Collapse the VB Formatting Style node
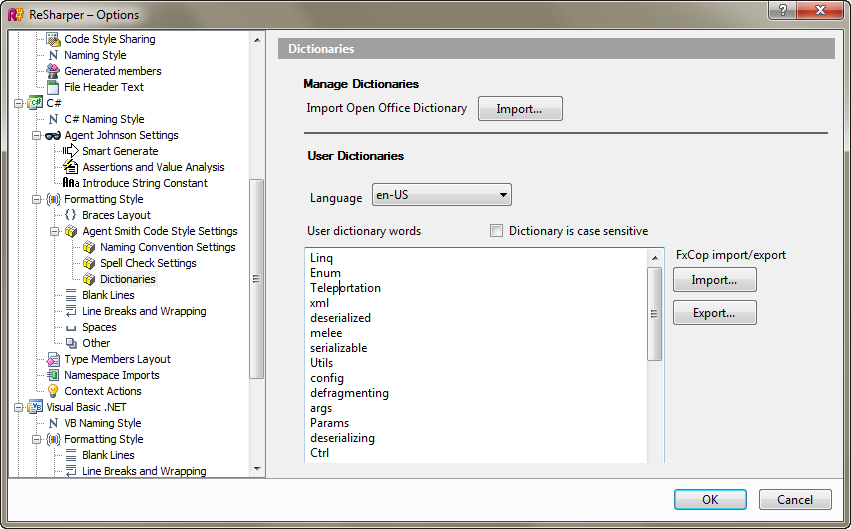 [36, 439]
